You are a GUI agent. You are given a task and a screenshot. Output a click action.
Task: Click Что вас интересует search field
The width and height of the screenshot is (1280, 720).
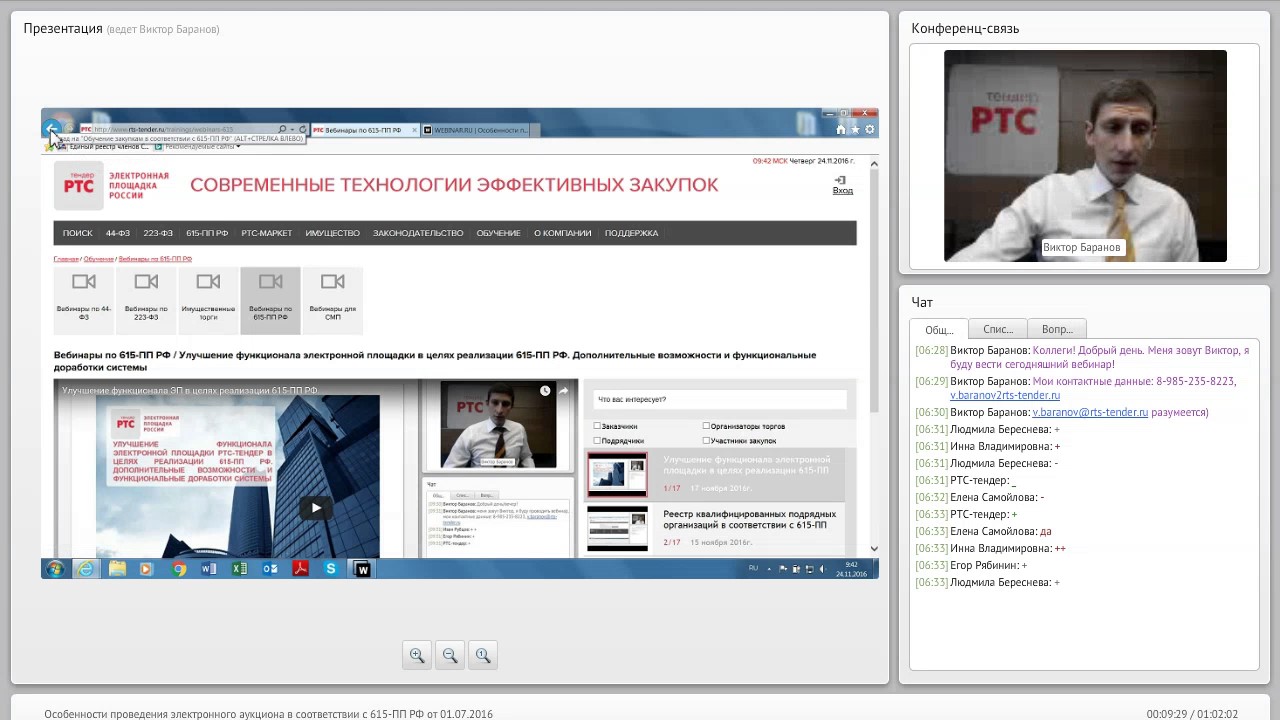pyautogui.click(x=719, y=399)
